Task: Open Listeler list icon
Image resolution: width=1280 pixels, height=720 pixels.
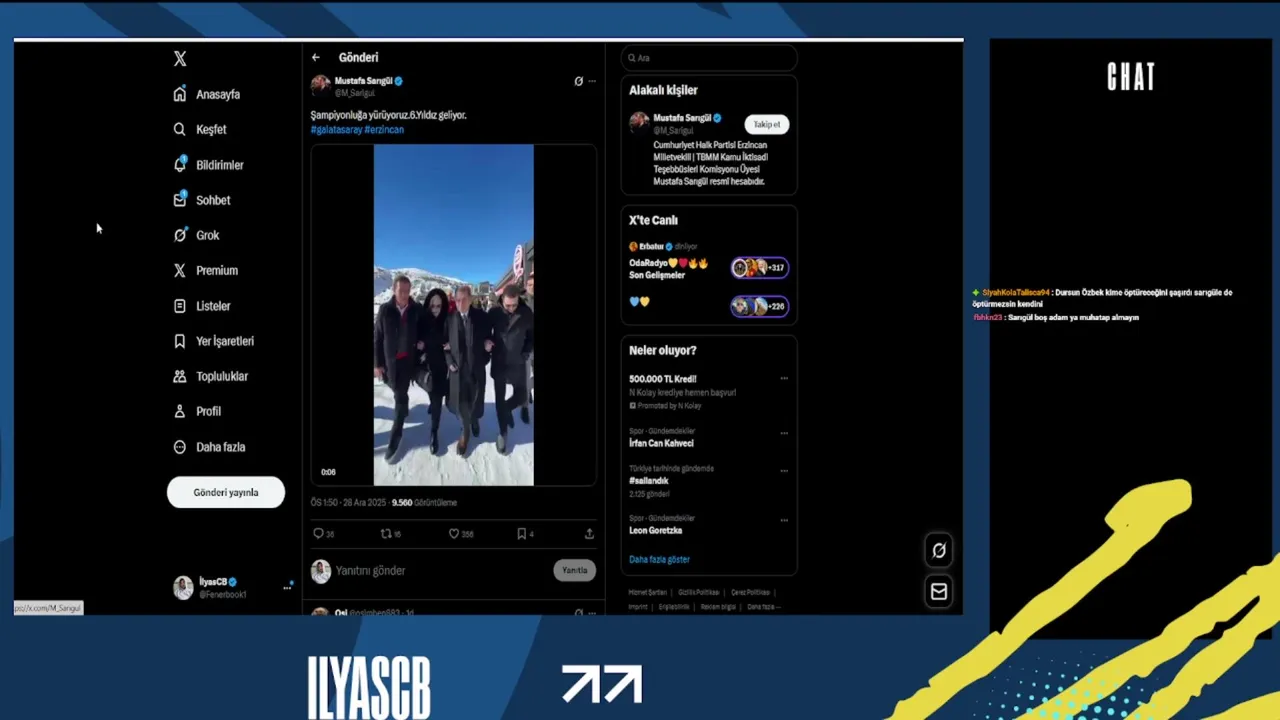Action: point(180,306)
